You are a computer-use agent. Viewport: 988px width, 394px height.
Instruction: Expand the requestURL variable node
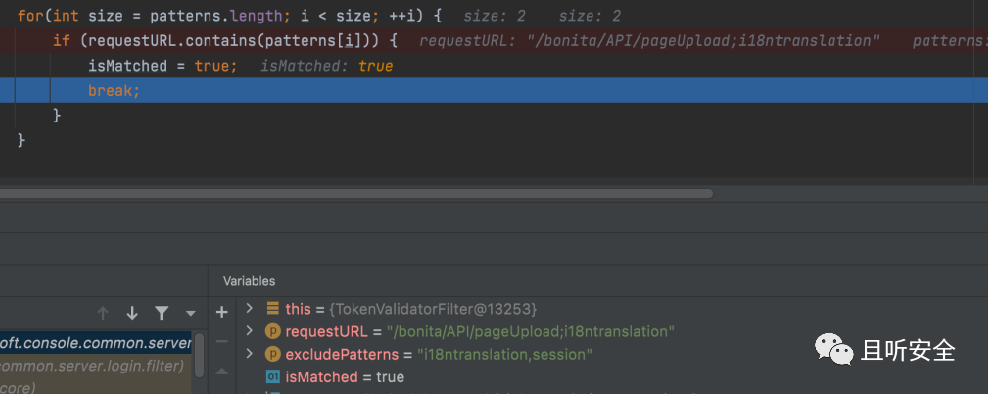click(x=250, y=331)
